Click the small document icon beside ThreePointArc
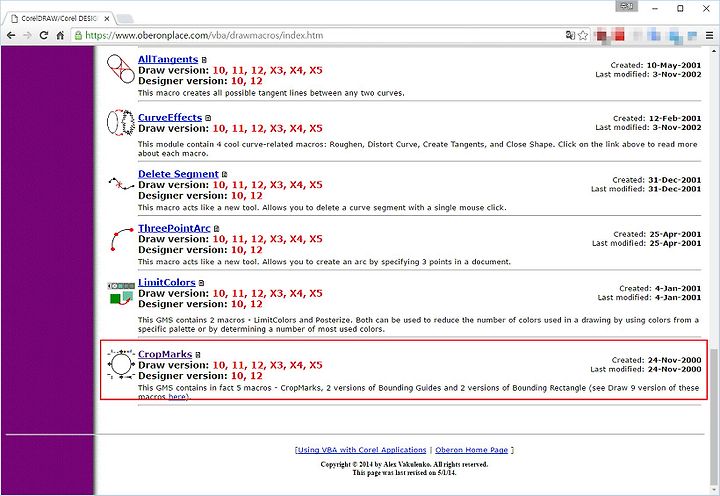This screenshot has height=496, width=720. [x=216, y=229]
